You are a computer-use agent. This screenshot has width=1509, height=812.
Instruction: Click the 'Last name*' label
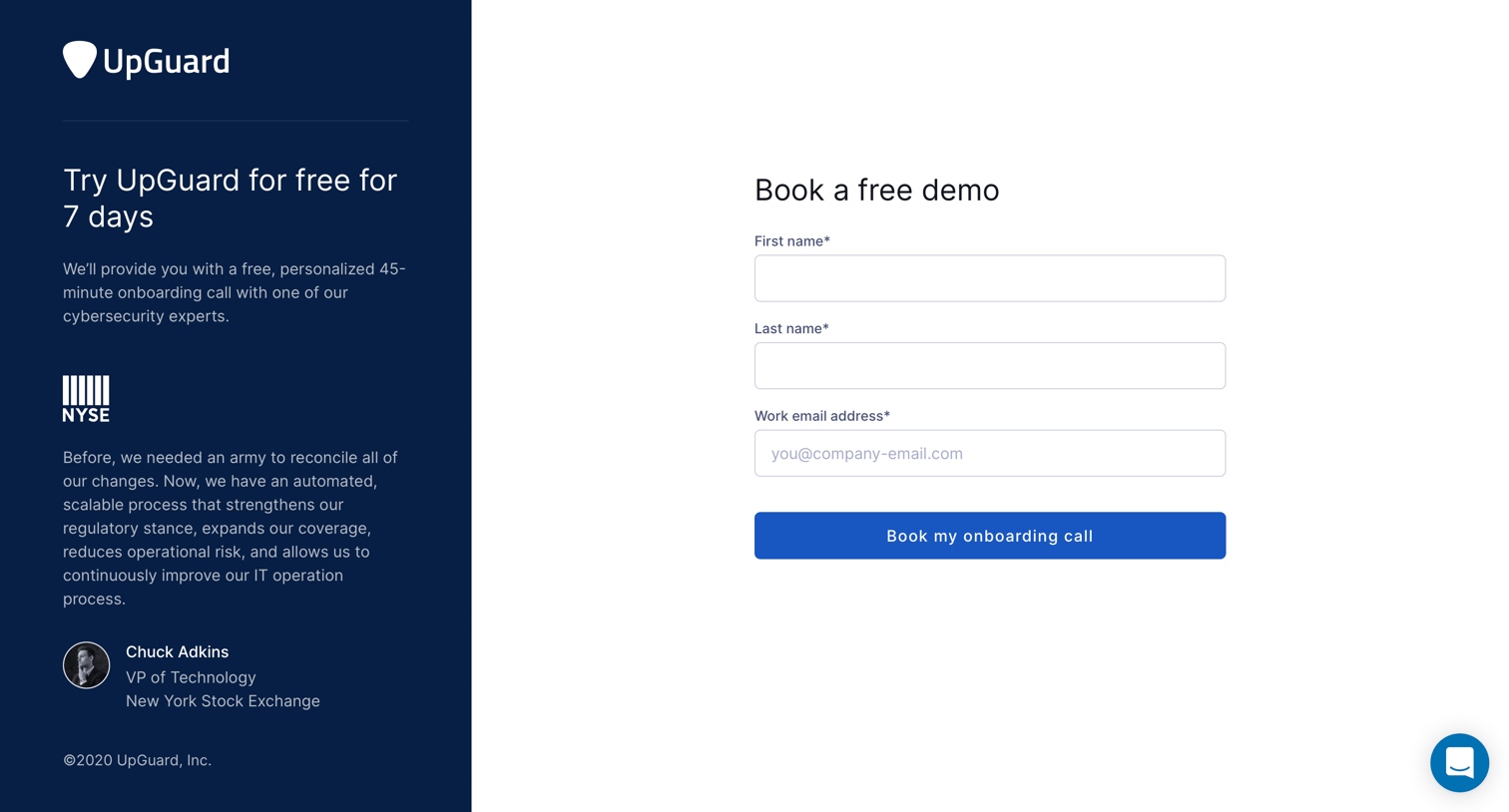[791, 328]
